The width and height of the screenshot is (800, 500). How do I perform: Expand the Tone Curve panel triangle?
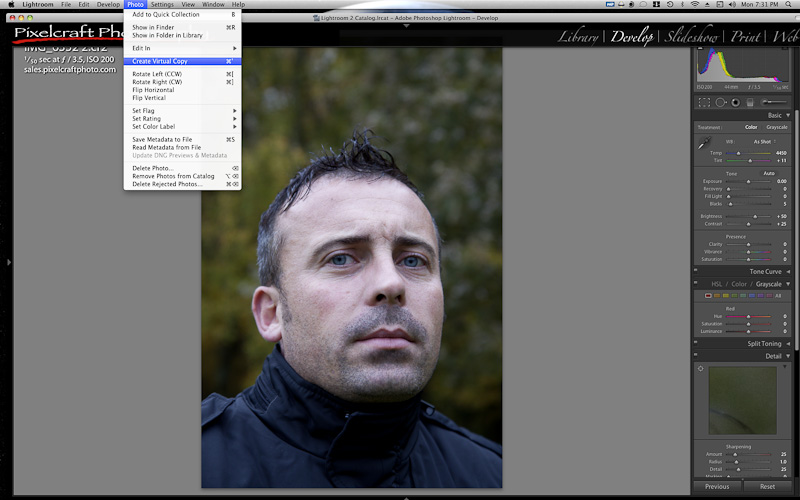coord(788,271)
